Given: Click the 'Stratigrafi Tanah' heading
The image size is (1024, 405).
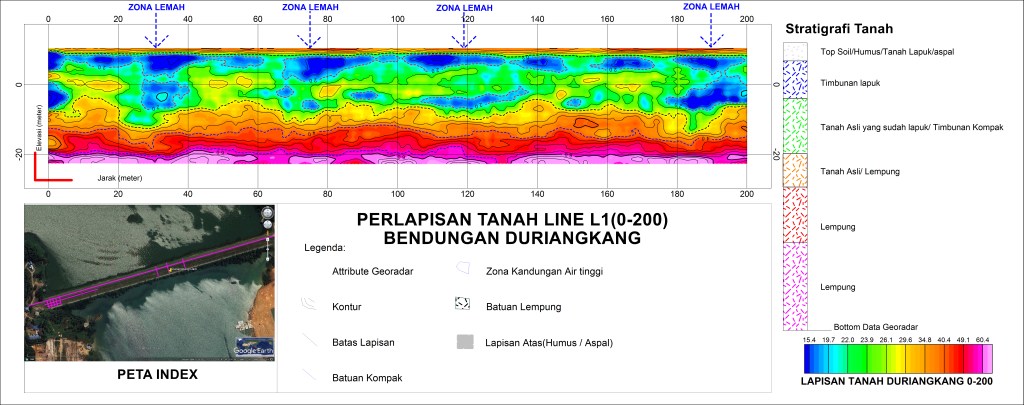Looking at the screenshot, I should coord(839,29).
